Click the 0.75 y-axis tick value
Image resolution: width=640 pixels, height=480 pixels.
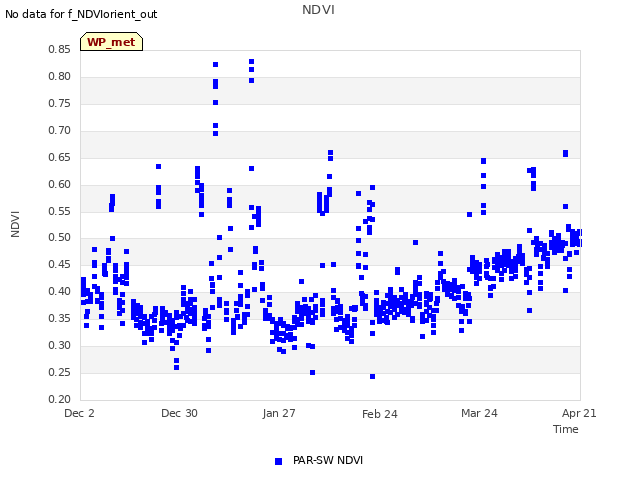(59, 103)
